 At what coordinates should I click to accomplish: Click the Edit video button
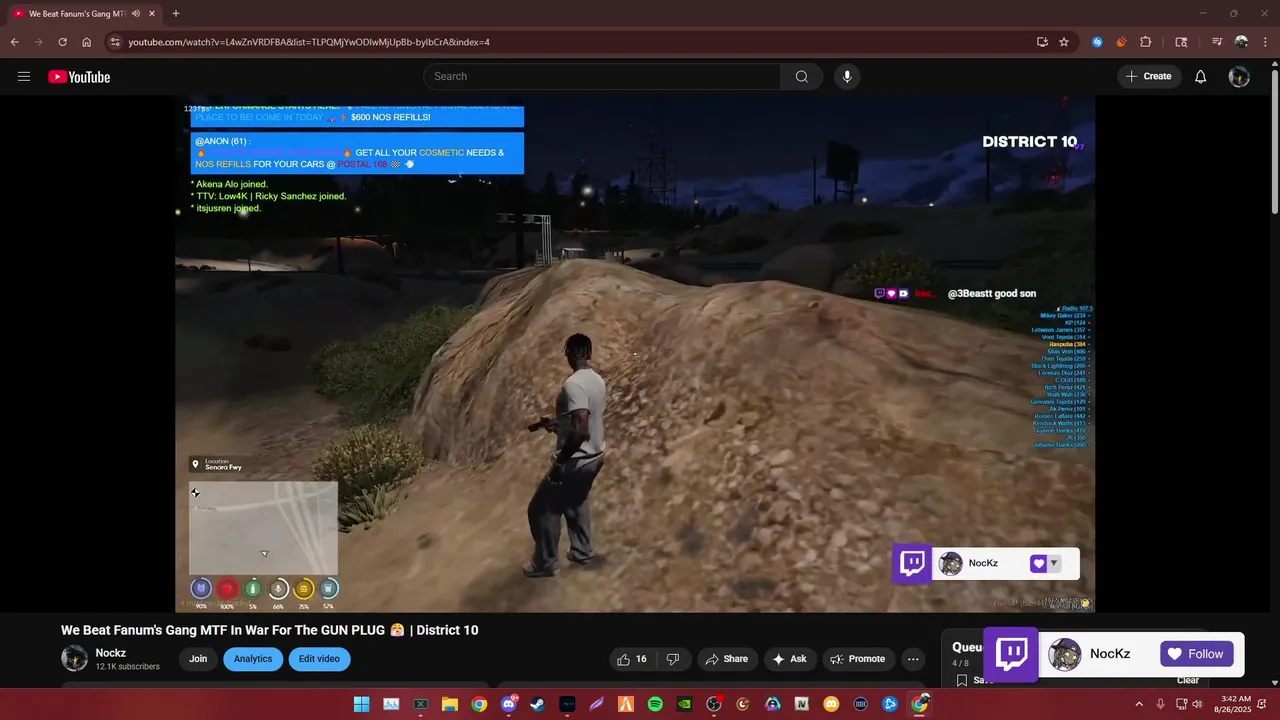pos(319,659)
